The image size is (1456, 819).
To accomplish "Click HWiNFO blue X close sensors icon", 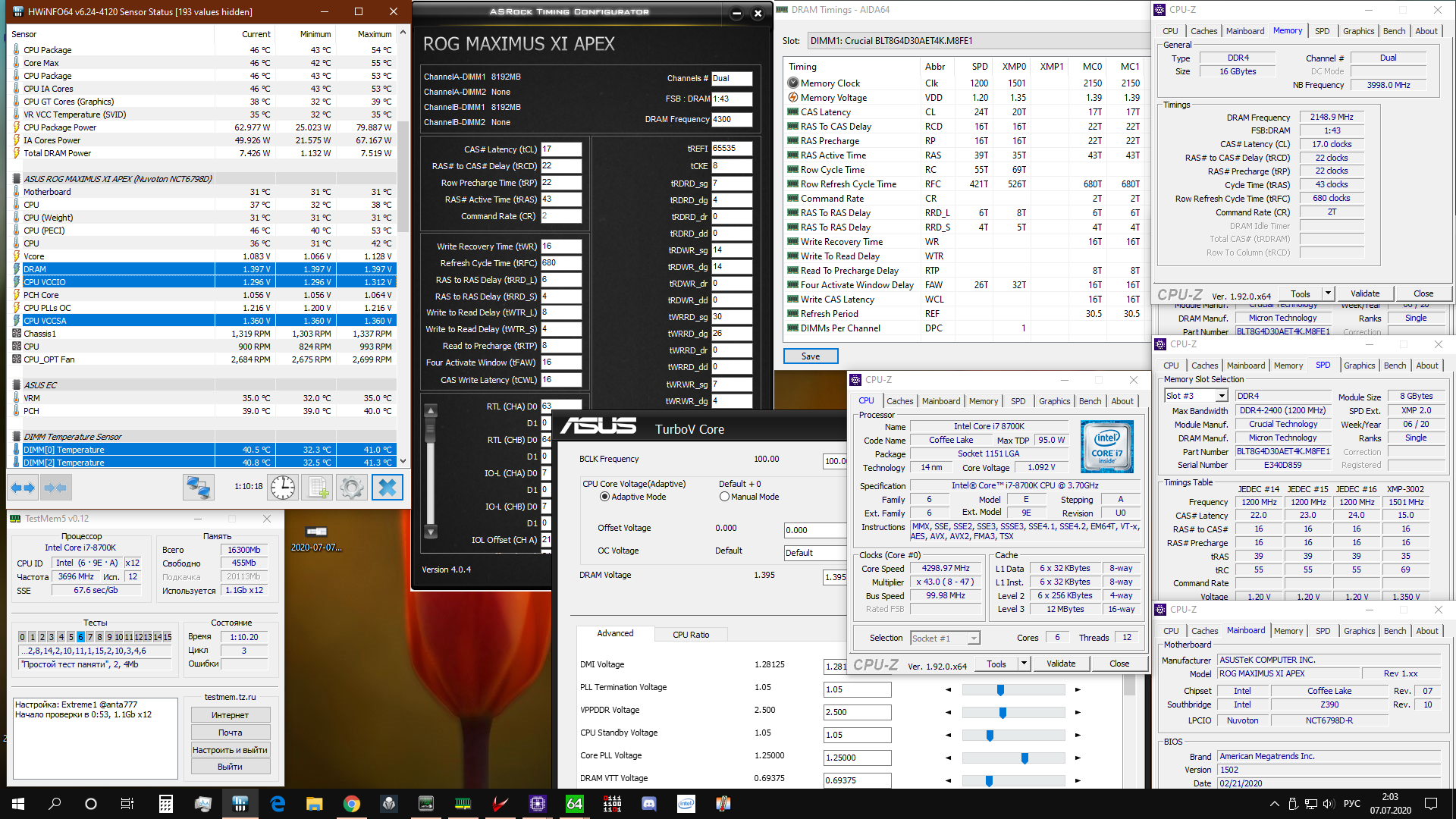I will [x=387, y=488].
